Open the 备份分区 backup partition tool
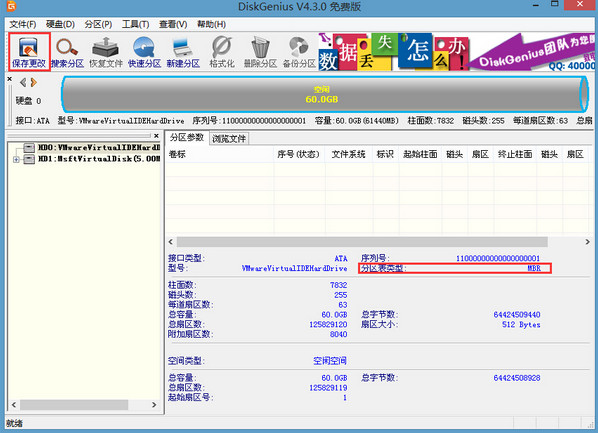The width and height of the screenshot is (598, 433). 299,52
